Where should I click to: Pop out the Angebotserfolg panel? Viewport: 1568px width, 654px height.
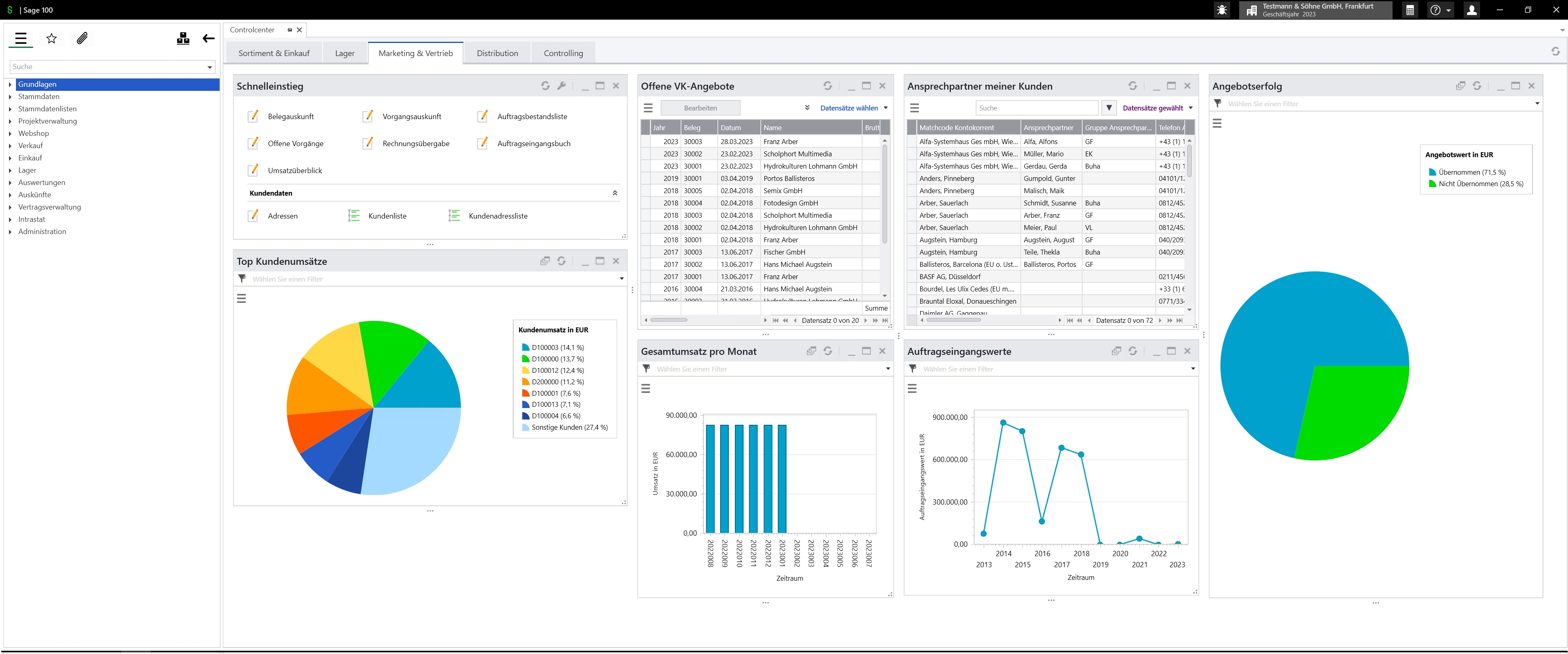(x=1460, y=86)
